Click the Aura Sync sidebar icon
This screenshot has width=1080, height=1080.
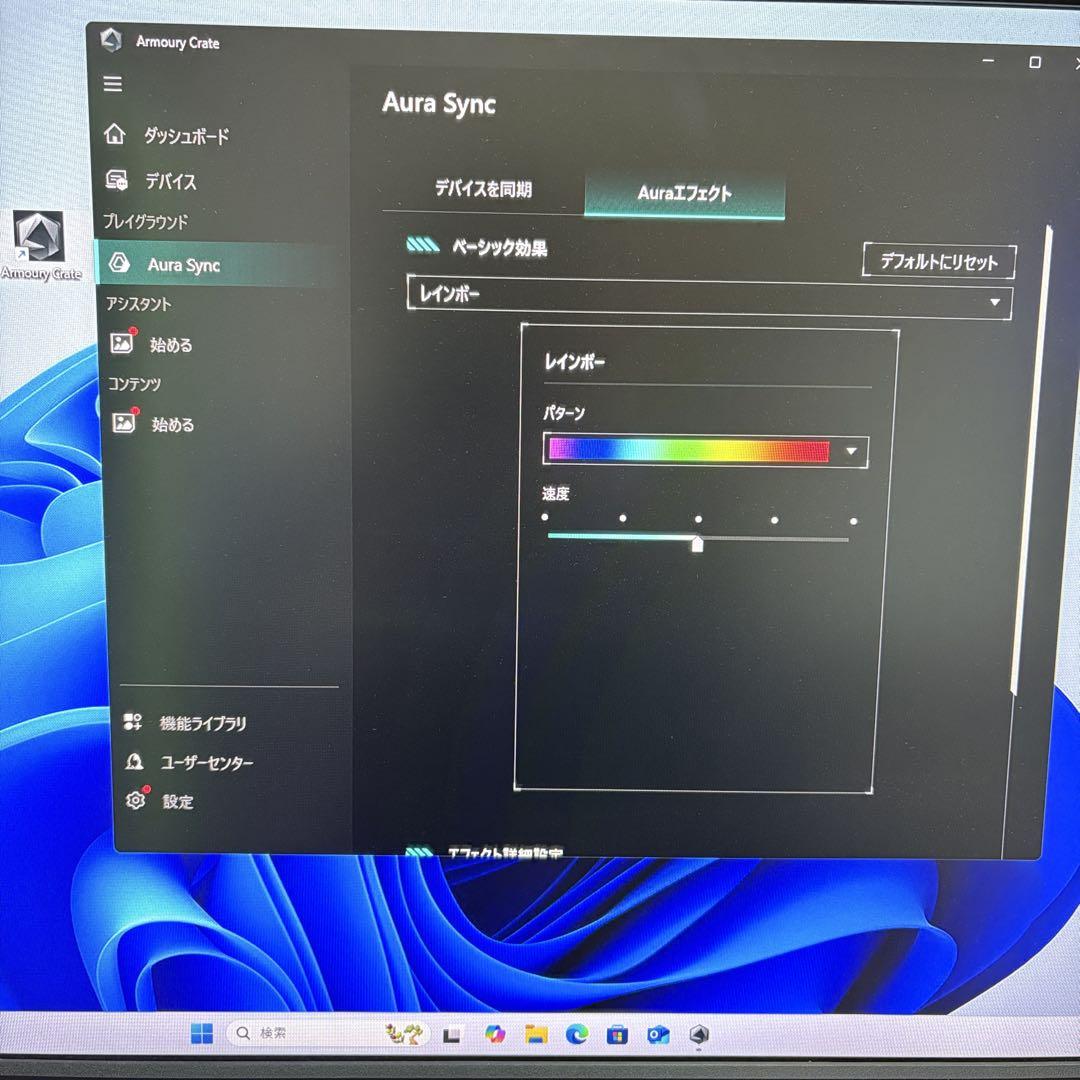[x=119, y=262]
